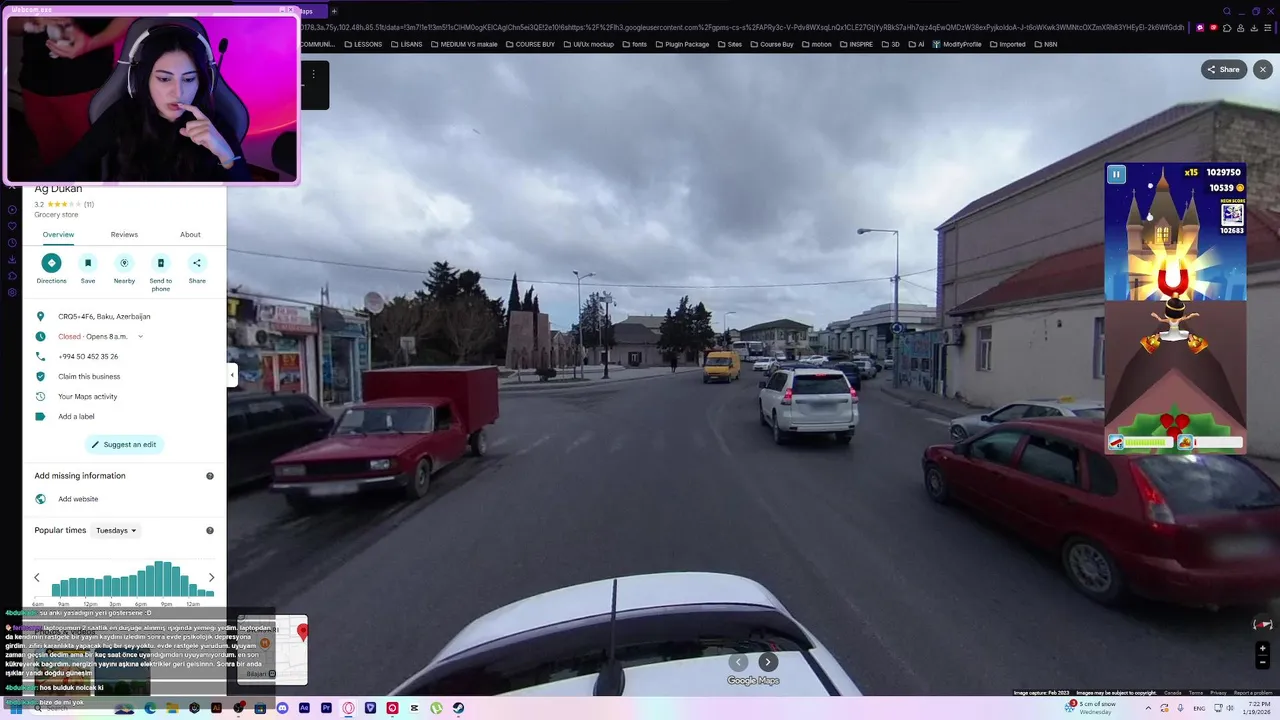Switch to the Overview tab
This screenshot has width=1280, height=720.
(58, 235)
